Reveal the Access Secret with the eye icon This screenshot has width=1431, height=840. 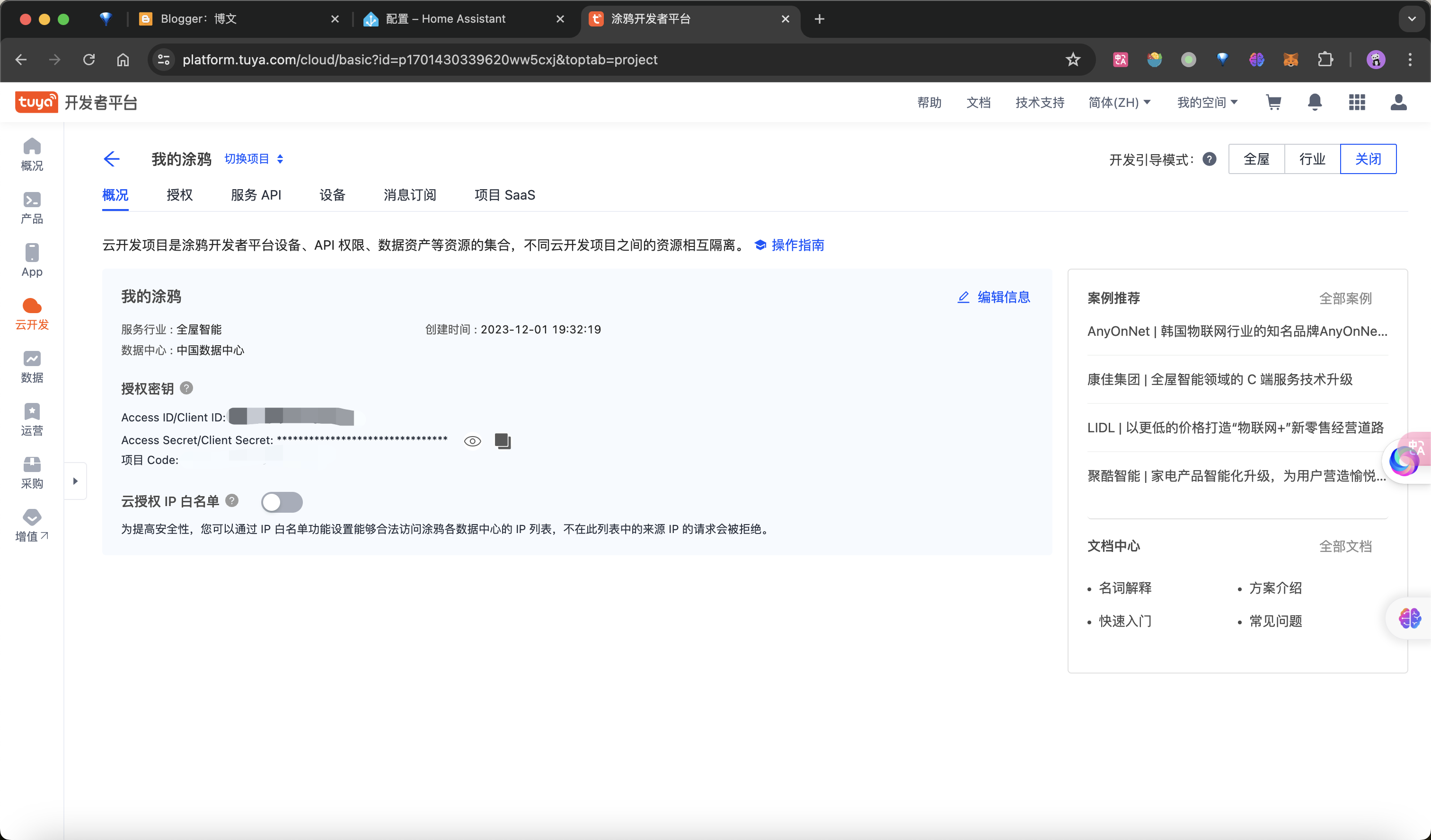(x=472, y=441)
